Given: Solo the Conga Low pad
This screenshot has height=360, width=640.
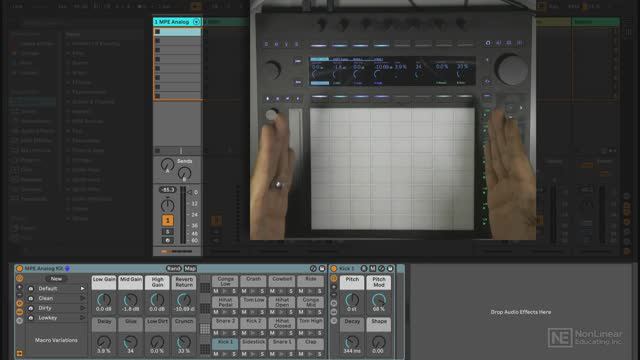Looking at the screenshot, I should tap(234, 291).
